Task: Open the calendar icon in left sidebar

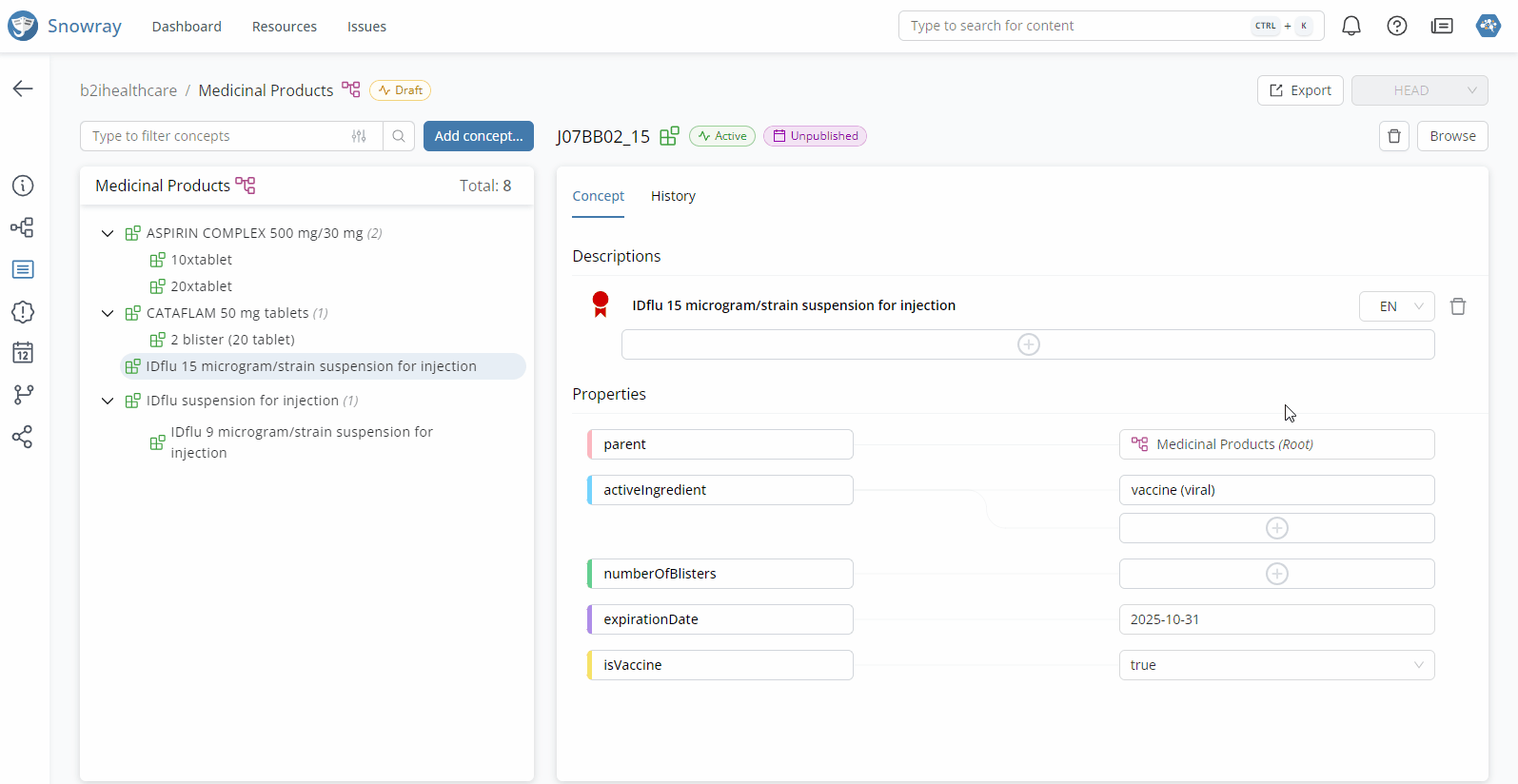Action: coord(23,353)
